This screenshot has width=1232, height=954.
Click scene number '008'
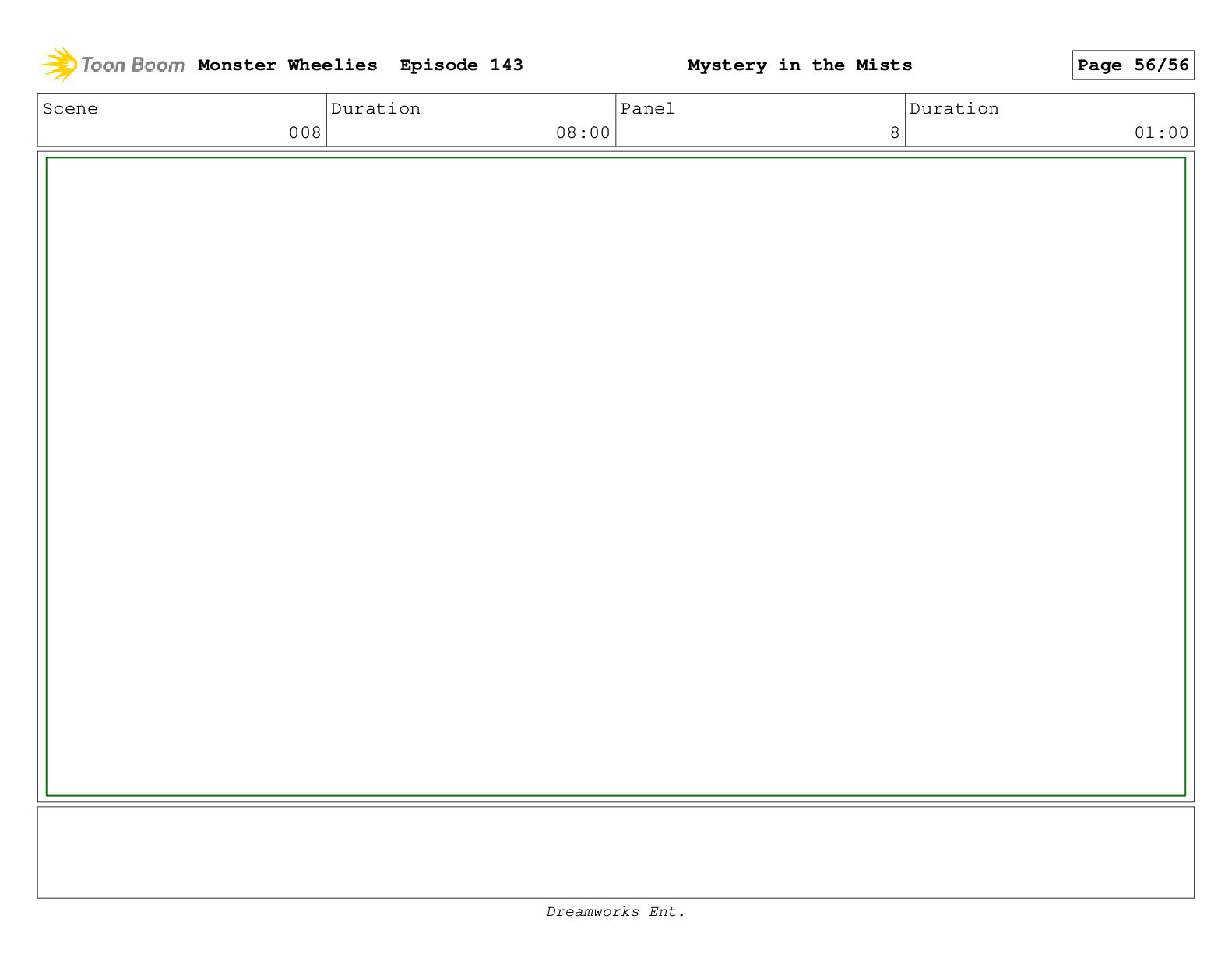pyautogui.click(x=304, y=133)
